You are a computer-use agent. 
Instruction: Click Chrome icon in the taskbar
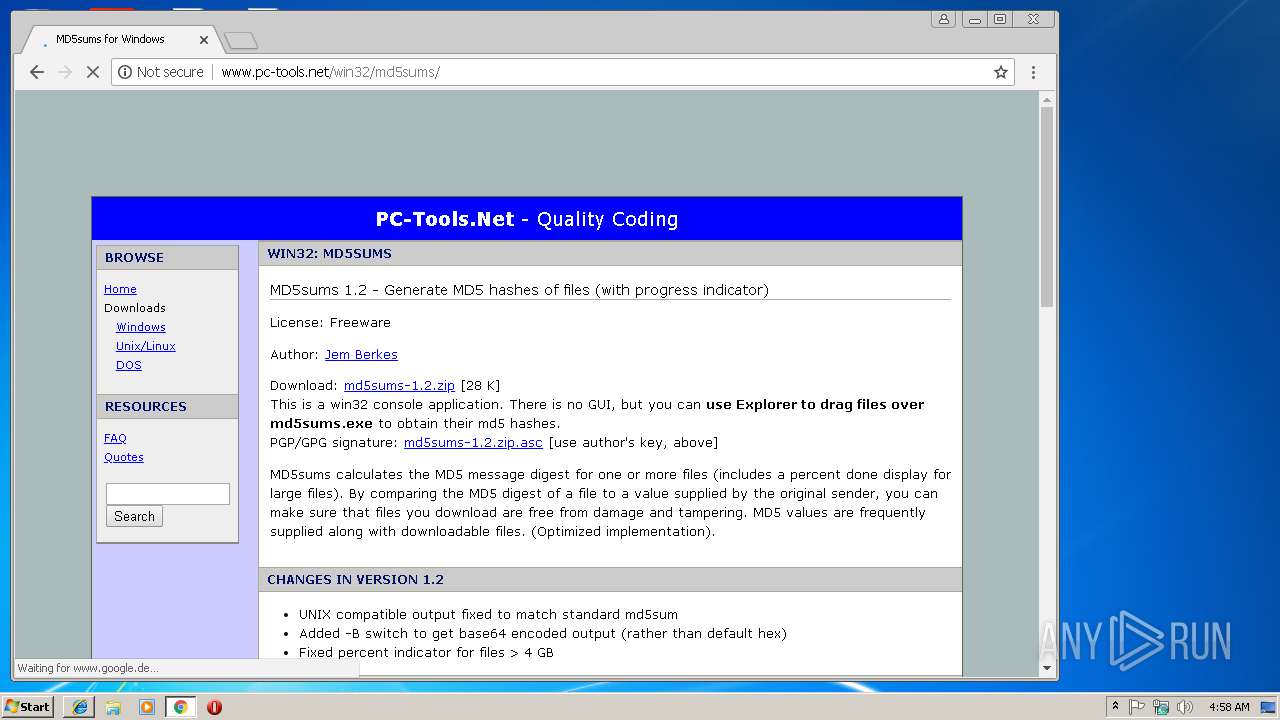[x=180, y=706]
